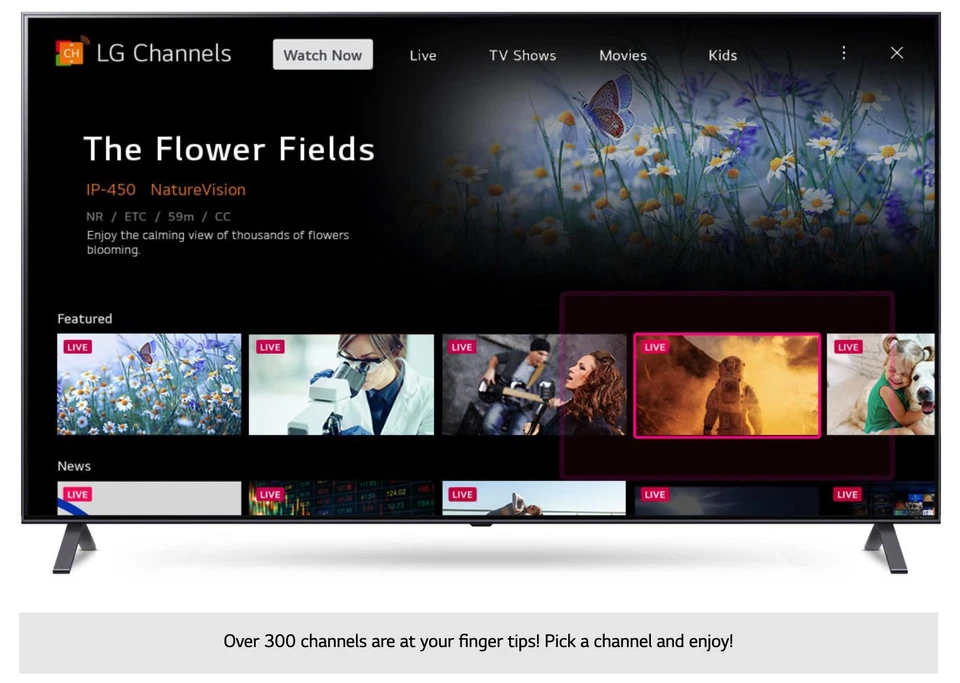Browse the Movies category
This screenshot has width=960, height=683.
[x=622, y=56]
